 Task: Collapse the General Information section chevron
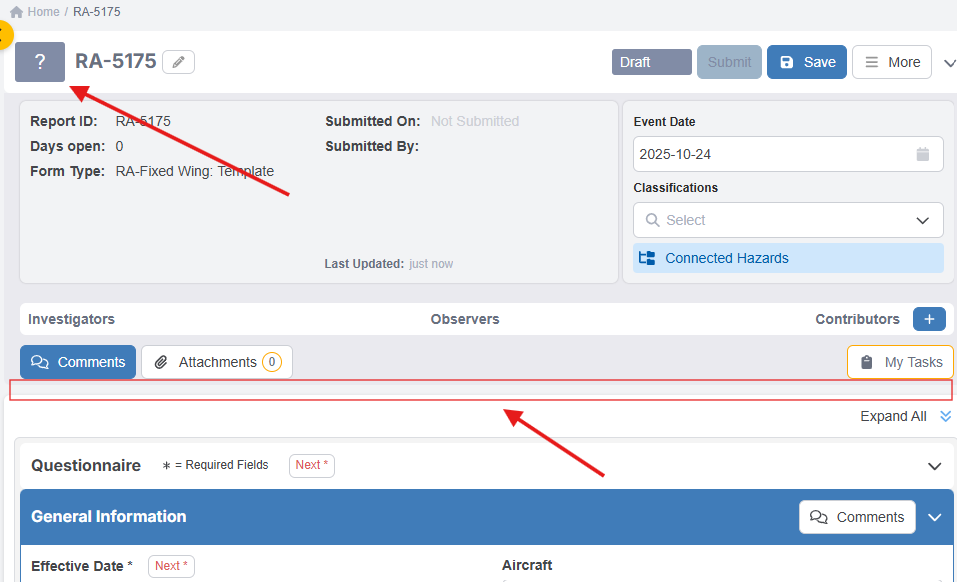point(934,517)
